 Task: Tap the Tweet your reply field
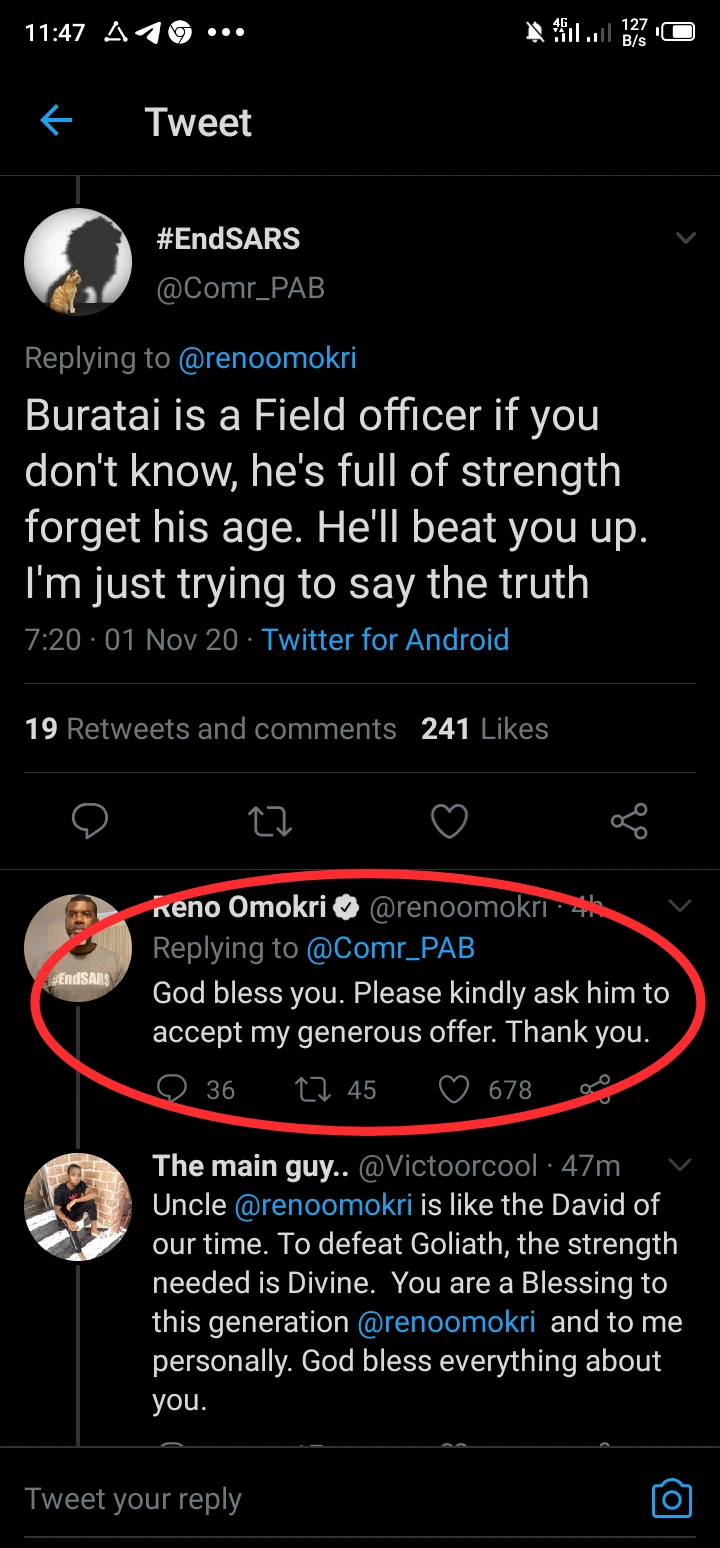pyautogui.click(x=300, y=1498)
